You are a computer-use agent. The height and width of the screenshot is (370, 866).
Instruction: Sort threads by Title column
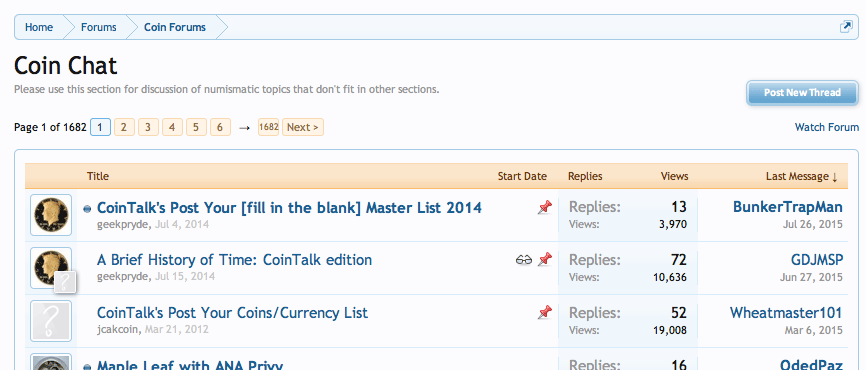click(98, 176)
